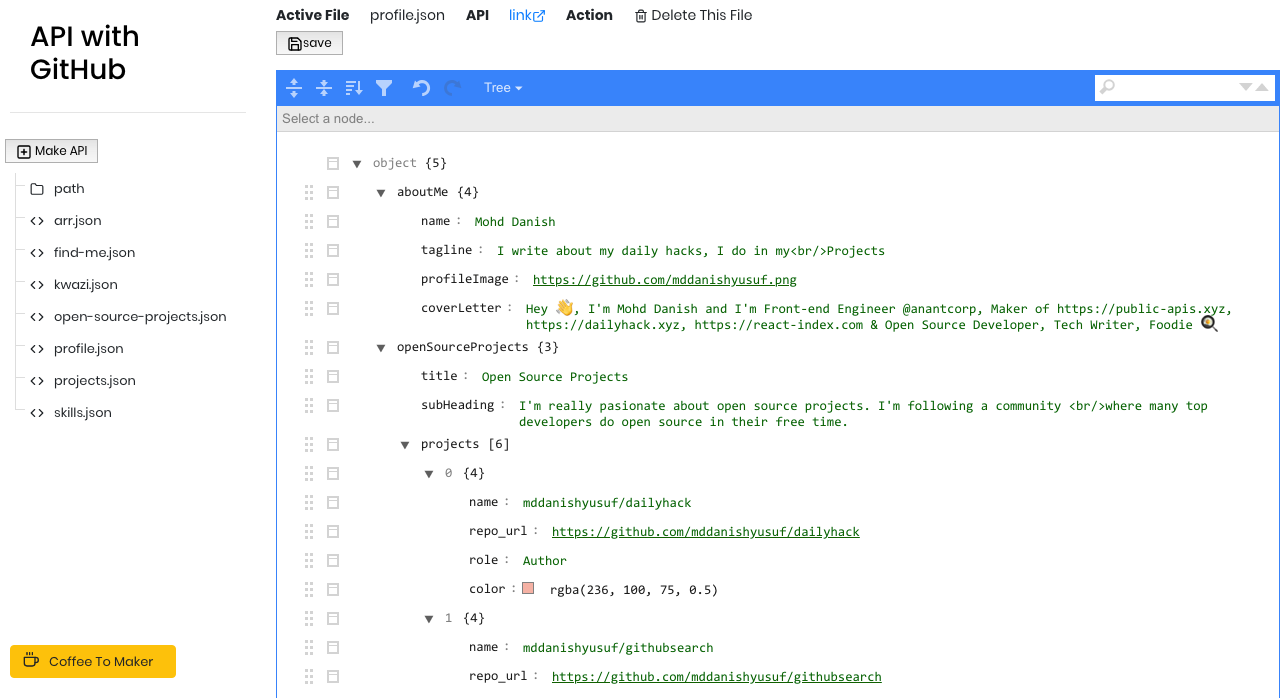Click the save button
This screenshot has width=1280, height=698.
tap(309, 43)
